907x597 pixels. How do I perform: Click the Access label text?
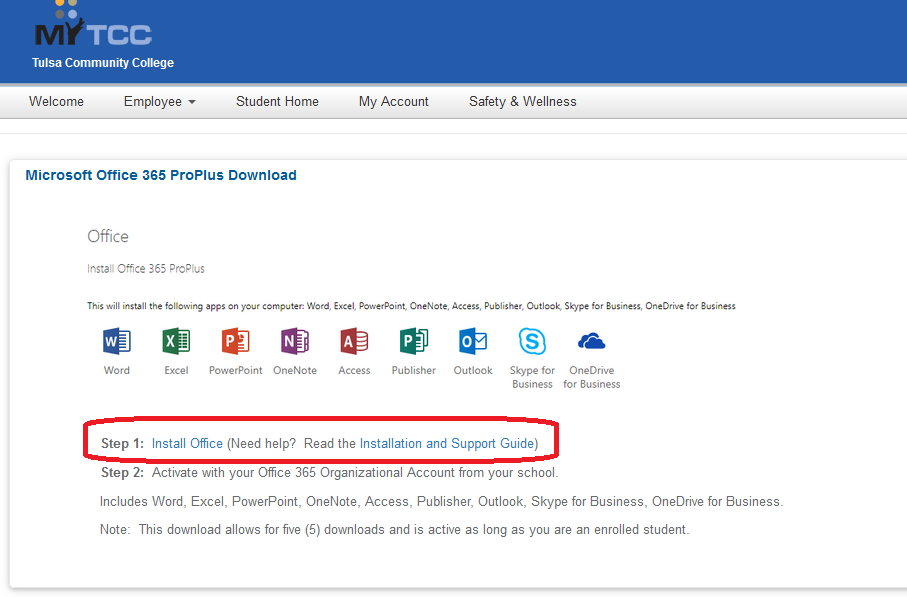(x=354, y=370)
